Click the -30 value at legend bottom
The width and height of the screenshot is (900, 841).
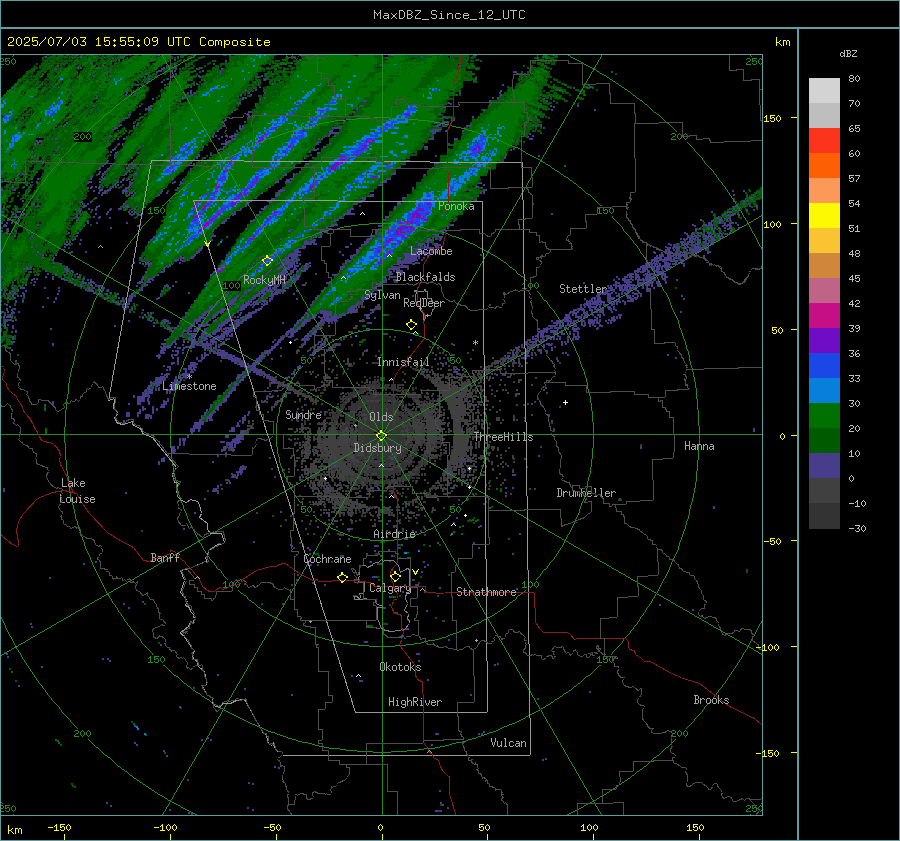pos(857,528)
